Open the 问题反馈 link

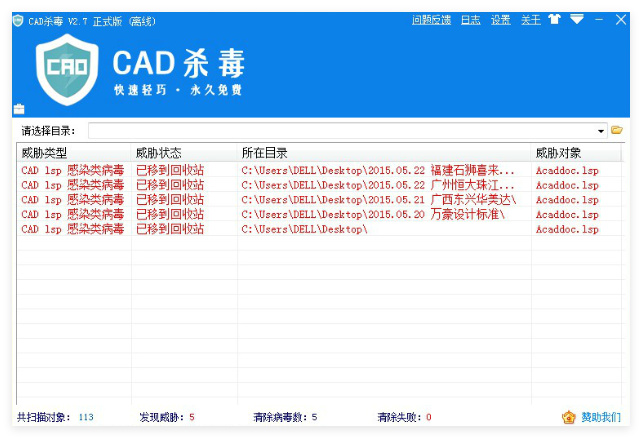(x=431, y=20)
